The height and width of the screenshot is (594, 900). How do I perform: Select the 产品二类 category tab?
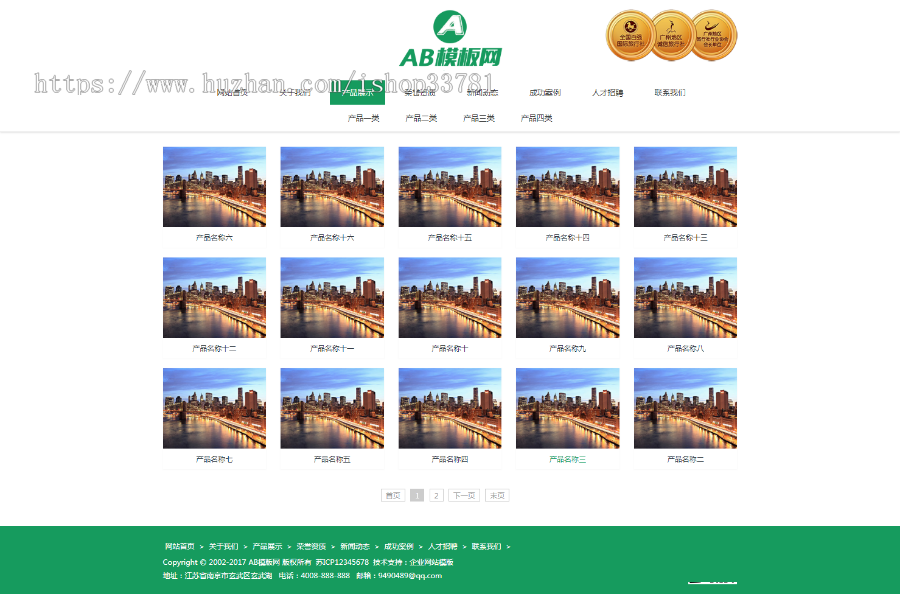pyautogui.click(x=421, y=117)
